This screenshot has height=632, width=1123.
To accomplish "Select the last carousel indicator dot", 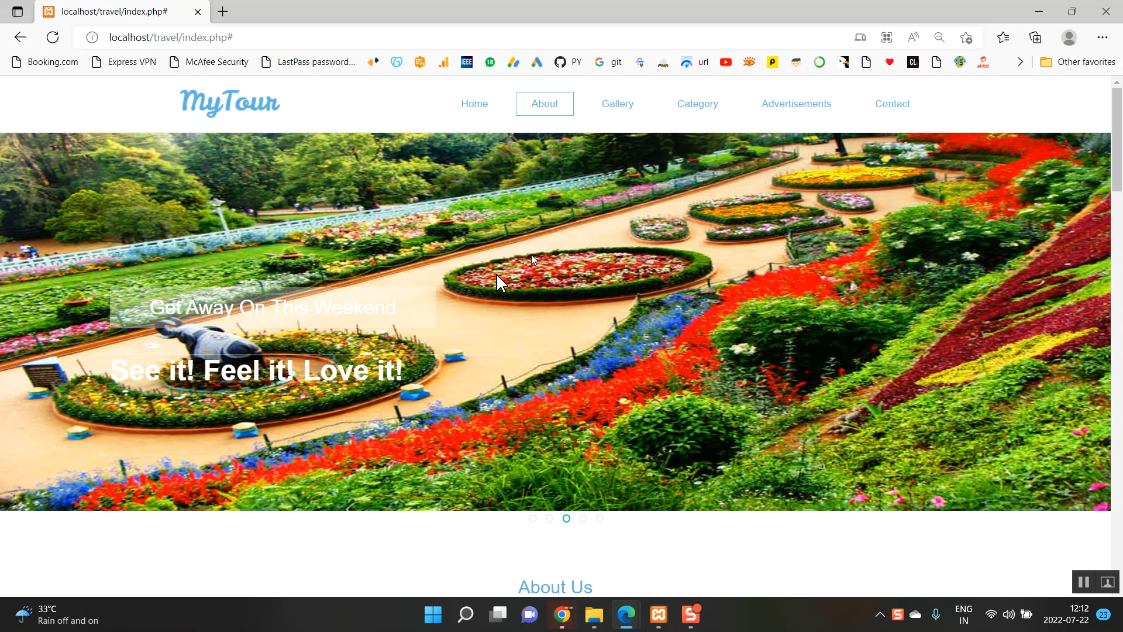I will [600, 518].
